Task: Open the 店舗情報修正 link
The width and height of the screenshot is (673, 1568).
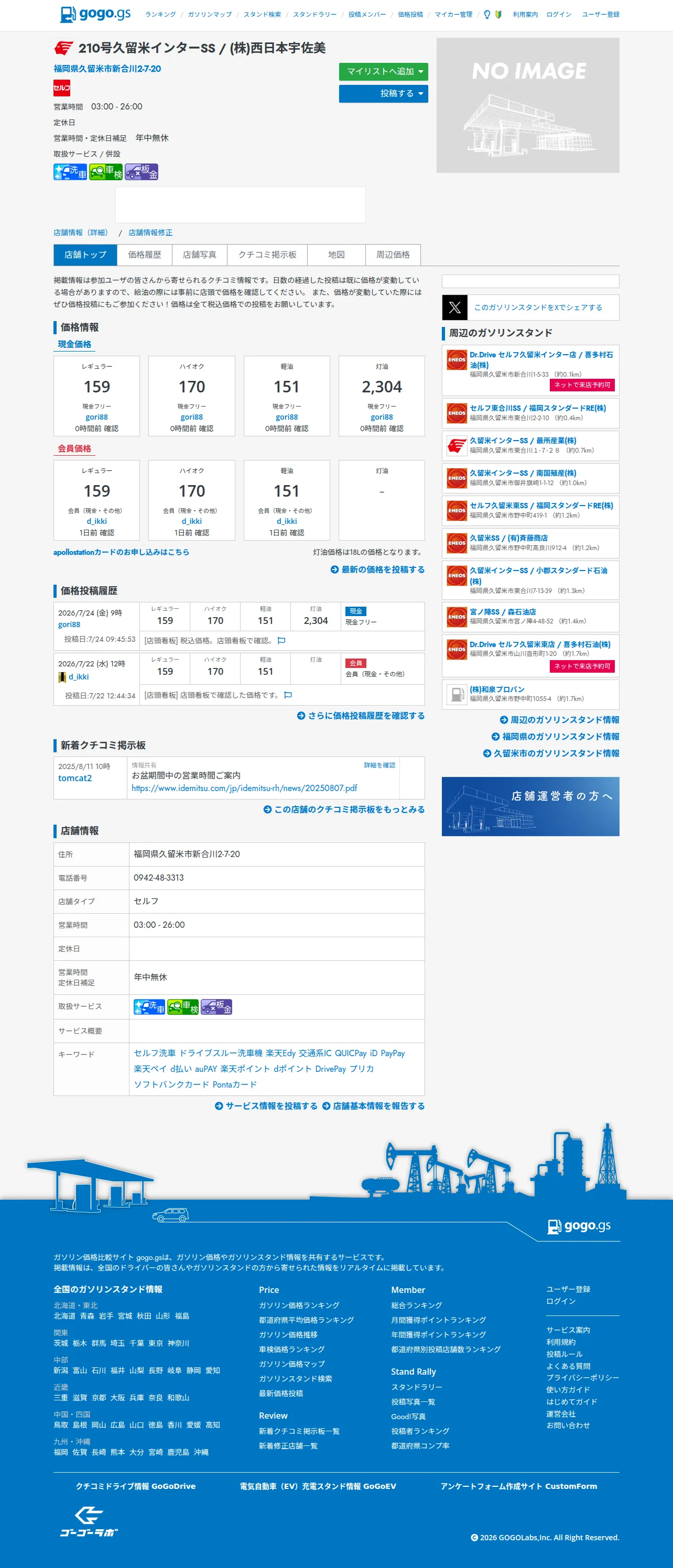Action: tap(150, 233)
